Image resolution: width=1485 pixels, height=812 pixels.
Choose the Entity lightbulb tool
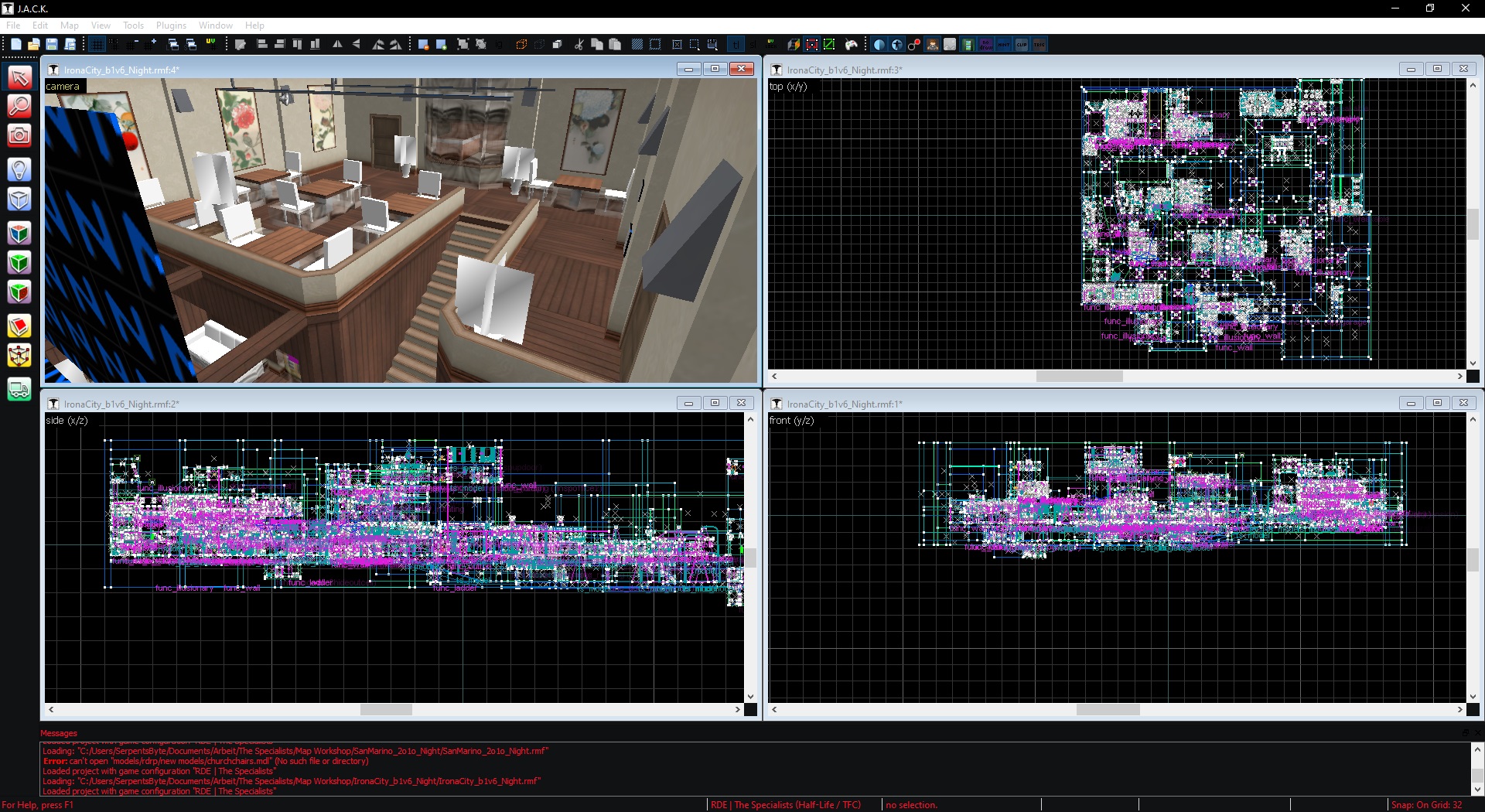(x=19, y=169)
